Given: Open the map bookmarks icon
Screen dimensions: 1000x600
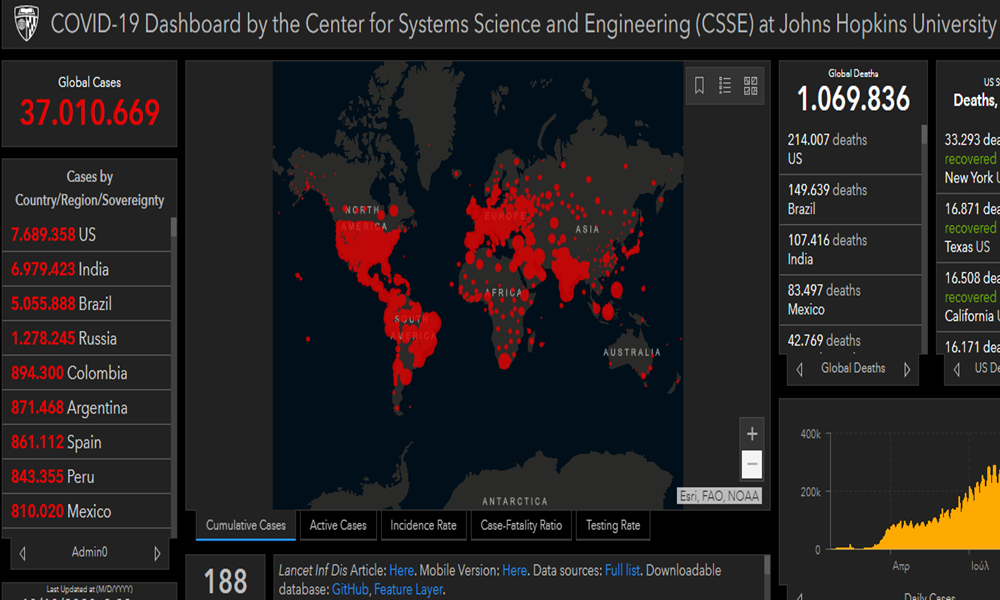Looking at the screenshot, I should point(699,86).
